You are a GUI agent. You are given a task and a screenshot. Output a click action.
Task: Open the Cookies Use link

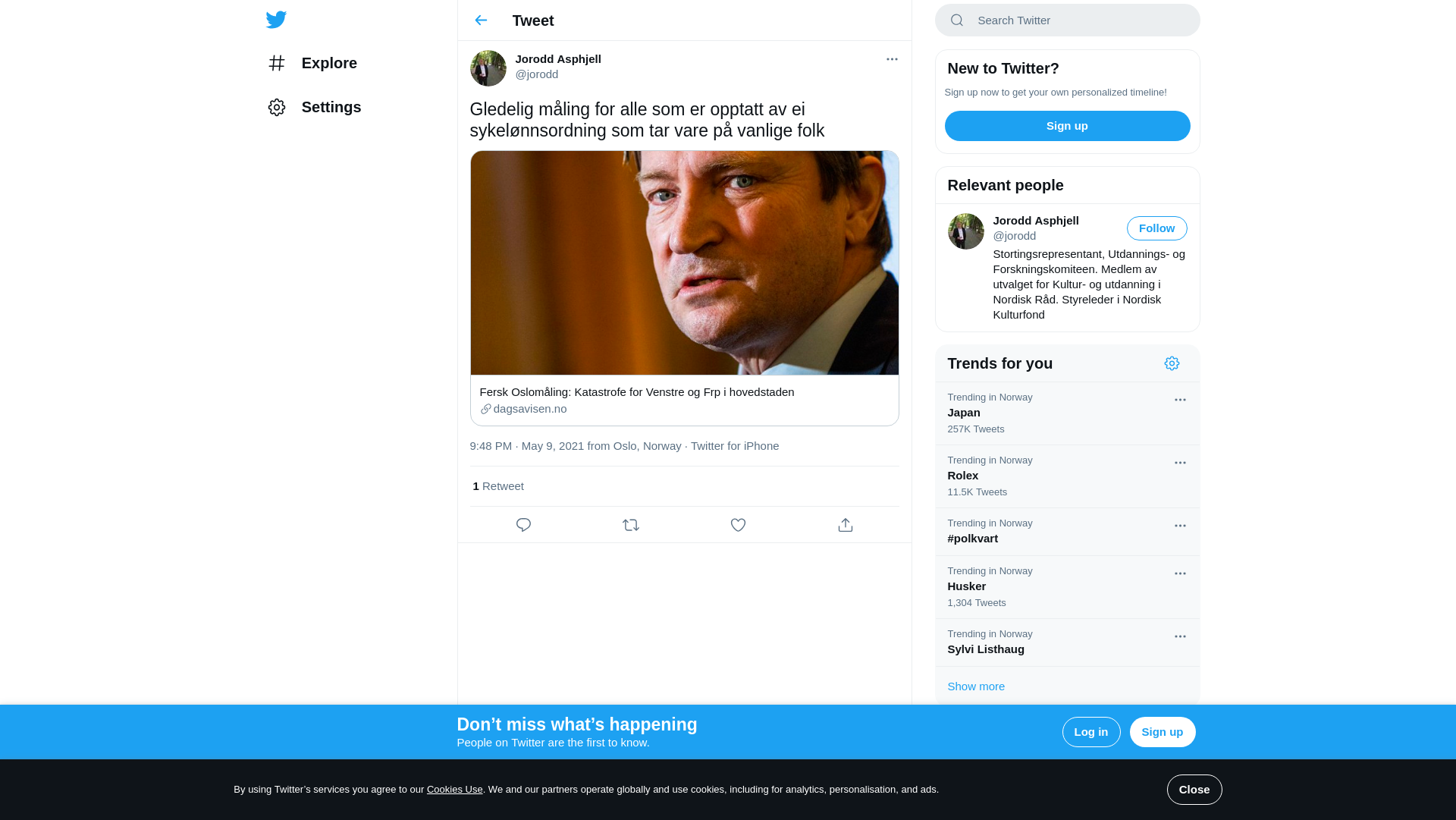click(x=454, y=790)
